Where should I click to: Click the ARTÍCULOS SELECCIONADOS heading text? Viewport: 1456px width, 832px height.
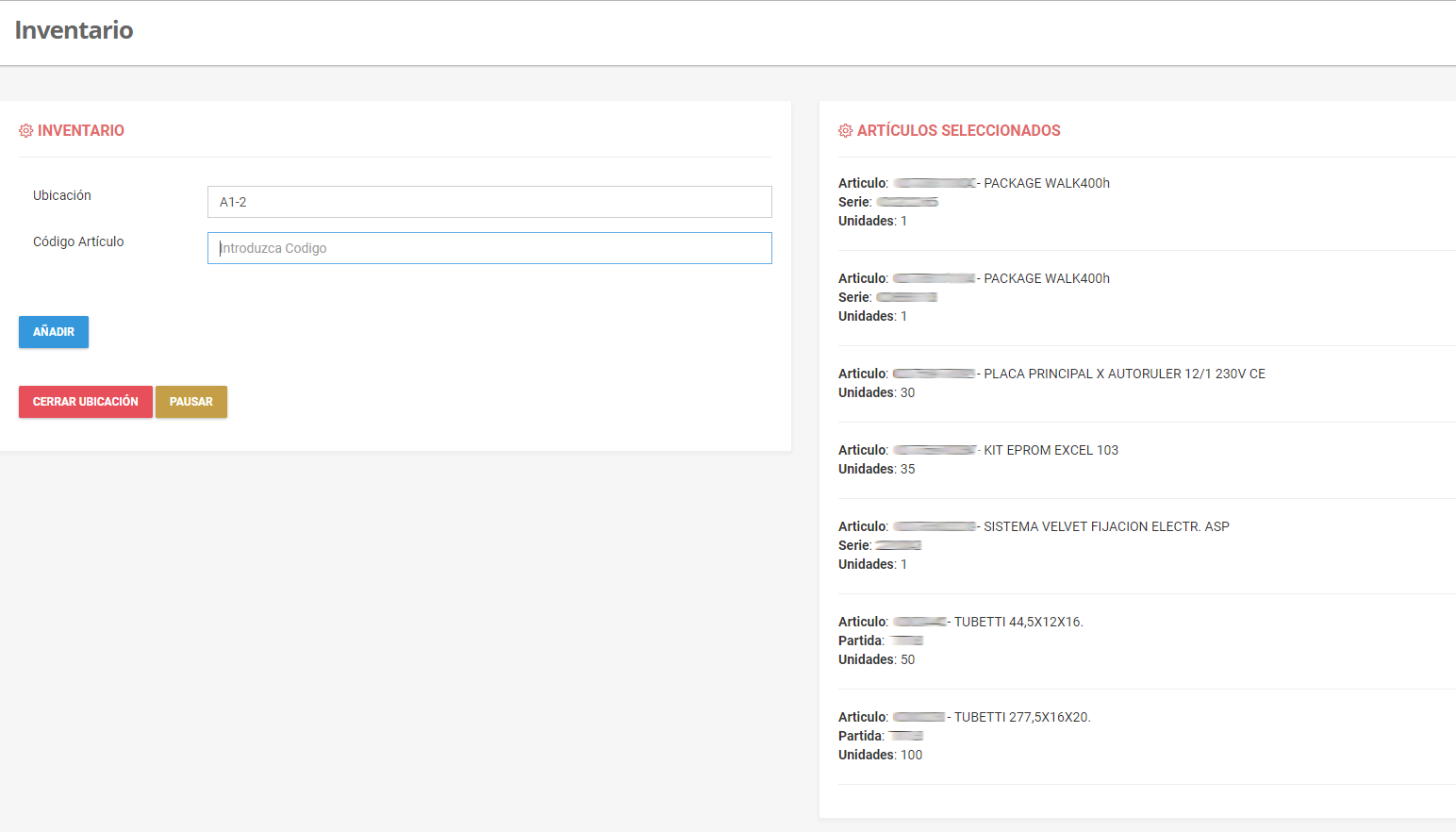tap(958, 131)
